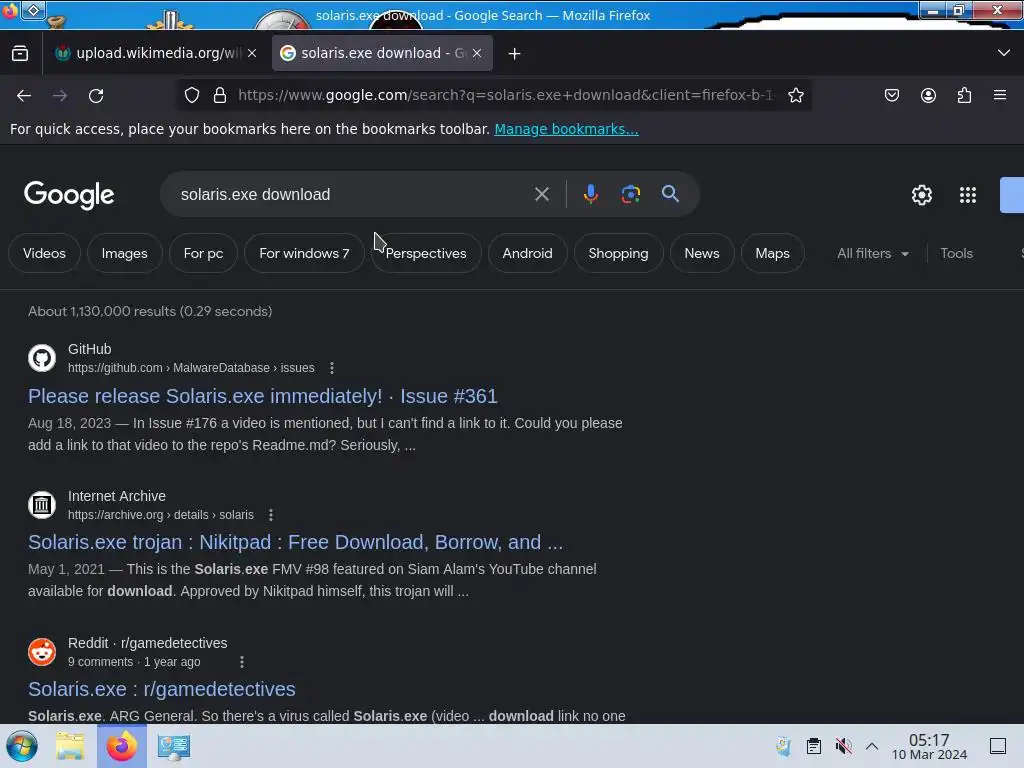Go back to previous page
Image resolution: width=1024 pixels, height=768 pixels.
(24, 95)
